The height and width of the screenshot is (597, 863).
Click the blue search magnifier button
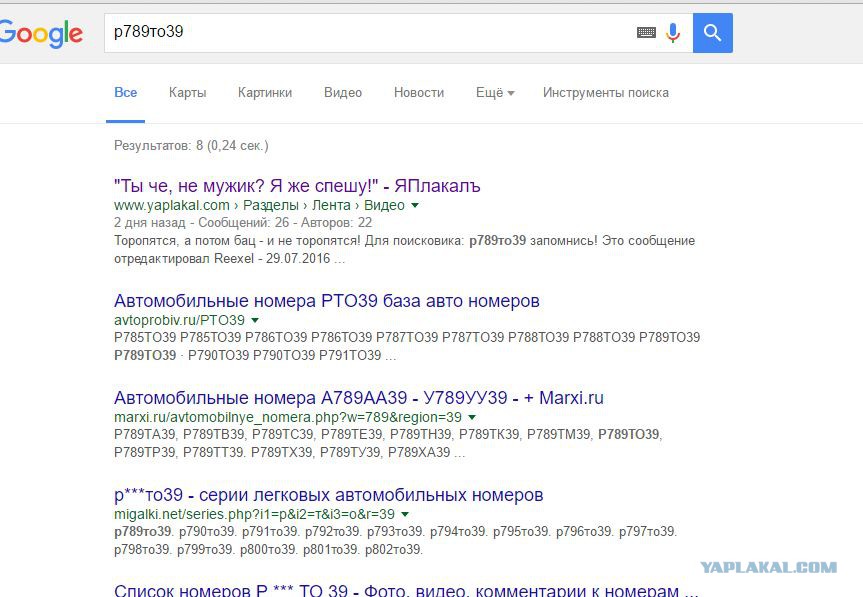[x=712, y=33]
